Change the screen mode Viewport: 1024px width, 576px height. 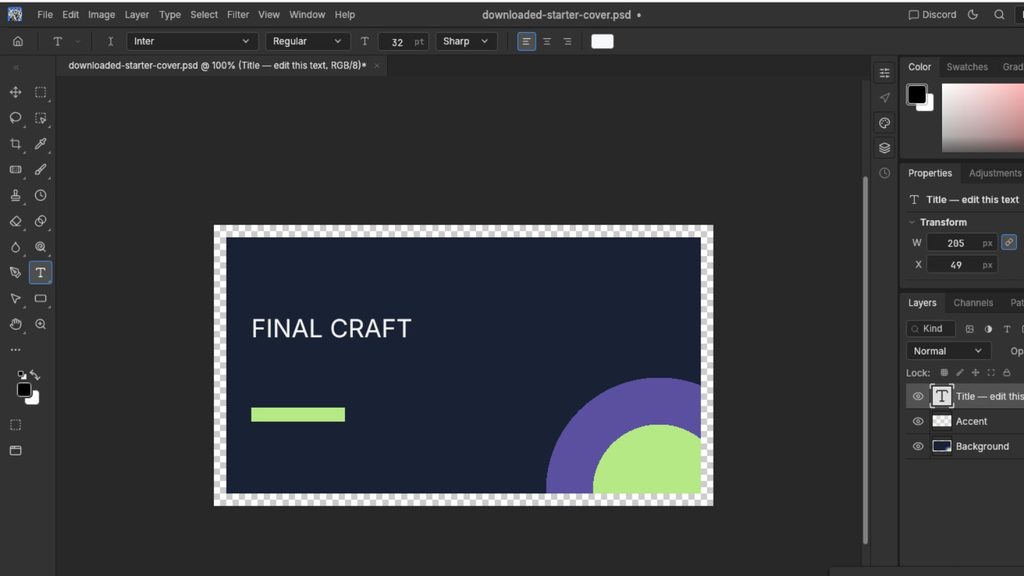click(16, 451)
